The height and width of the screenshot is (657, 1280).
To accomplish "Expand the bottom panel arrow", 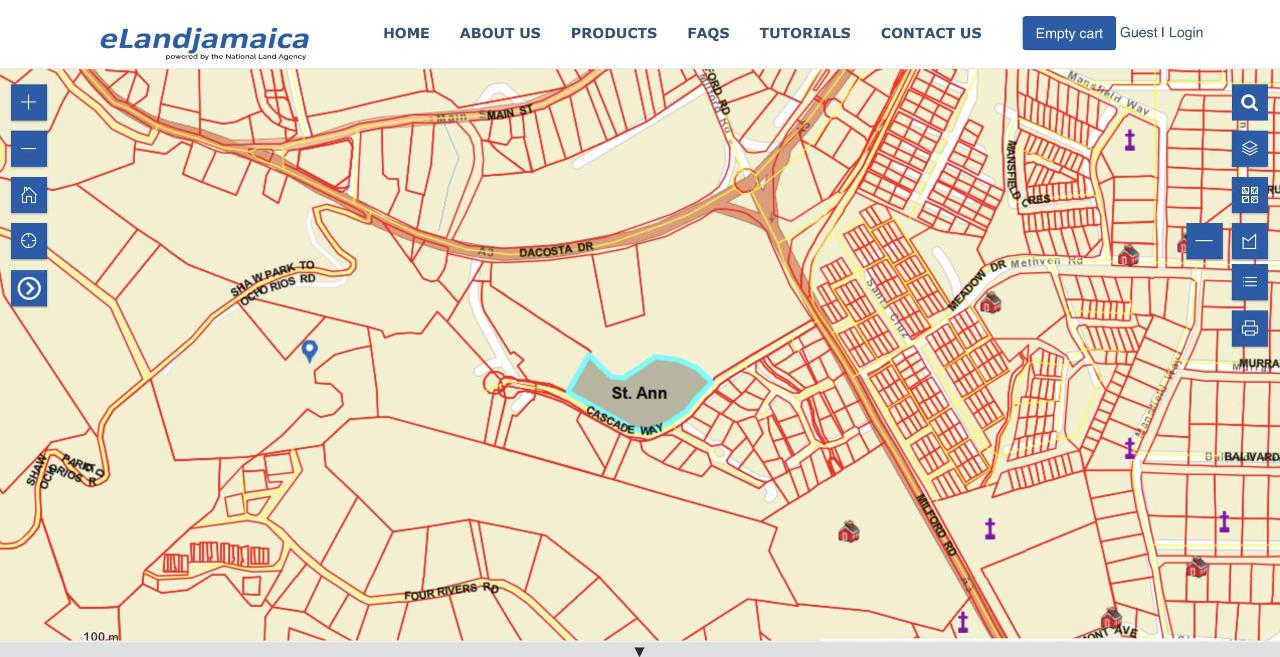I will click(x=639, y=651).
